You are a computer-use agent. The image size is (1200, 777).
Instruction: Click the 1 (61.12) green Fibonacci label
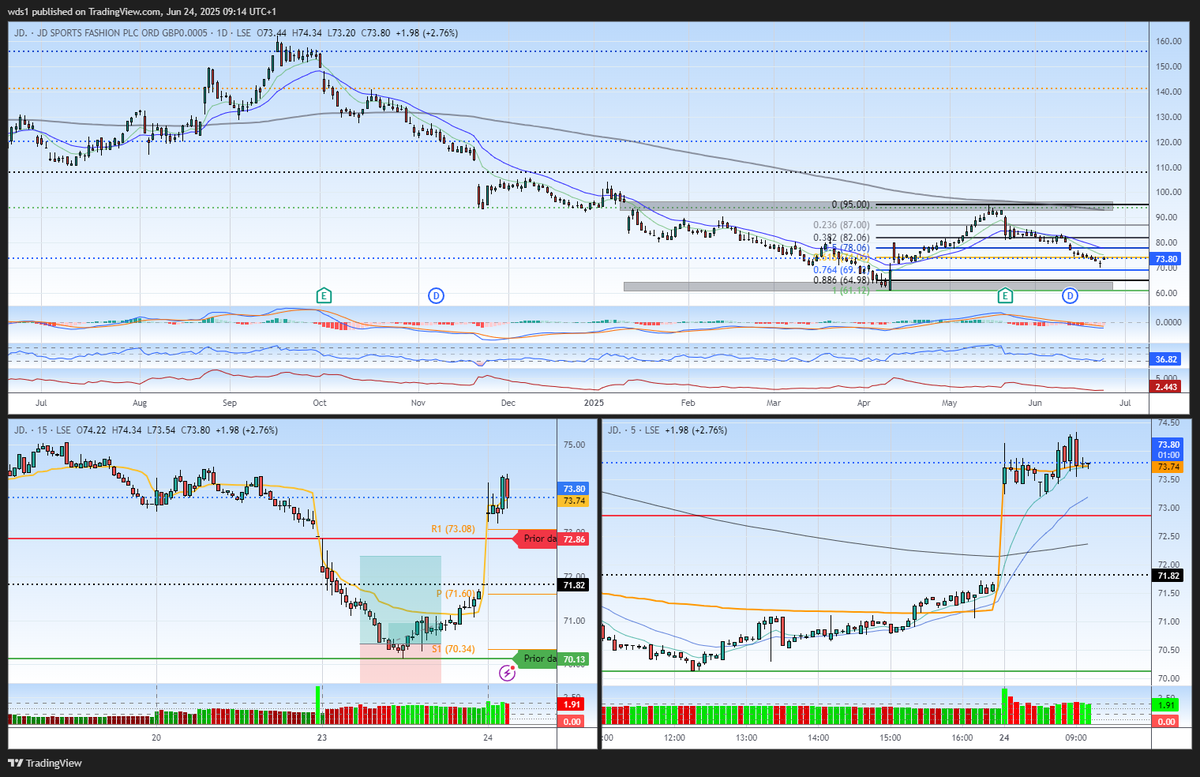coord(850,291)
